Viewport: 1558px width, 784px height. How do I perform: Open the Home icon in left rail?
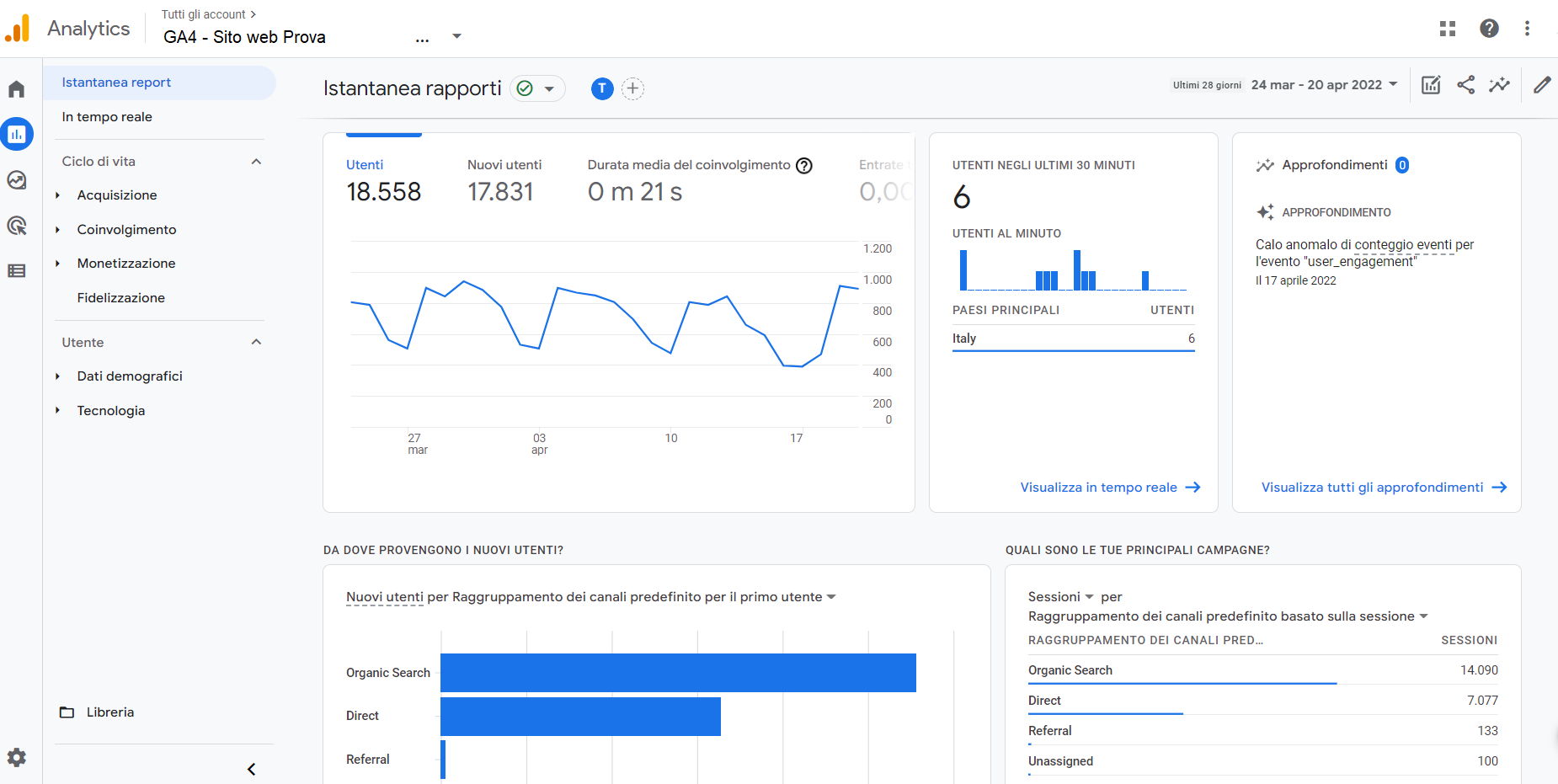point(17,89)
